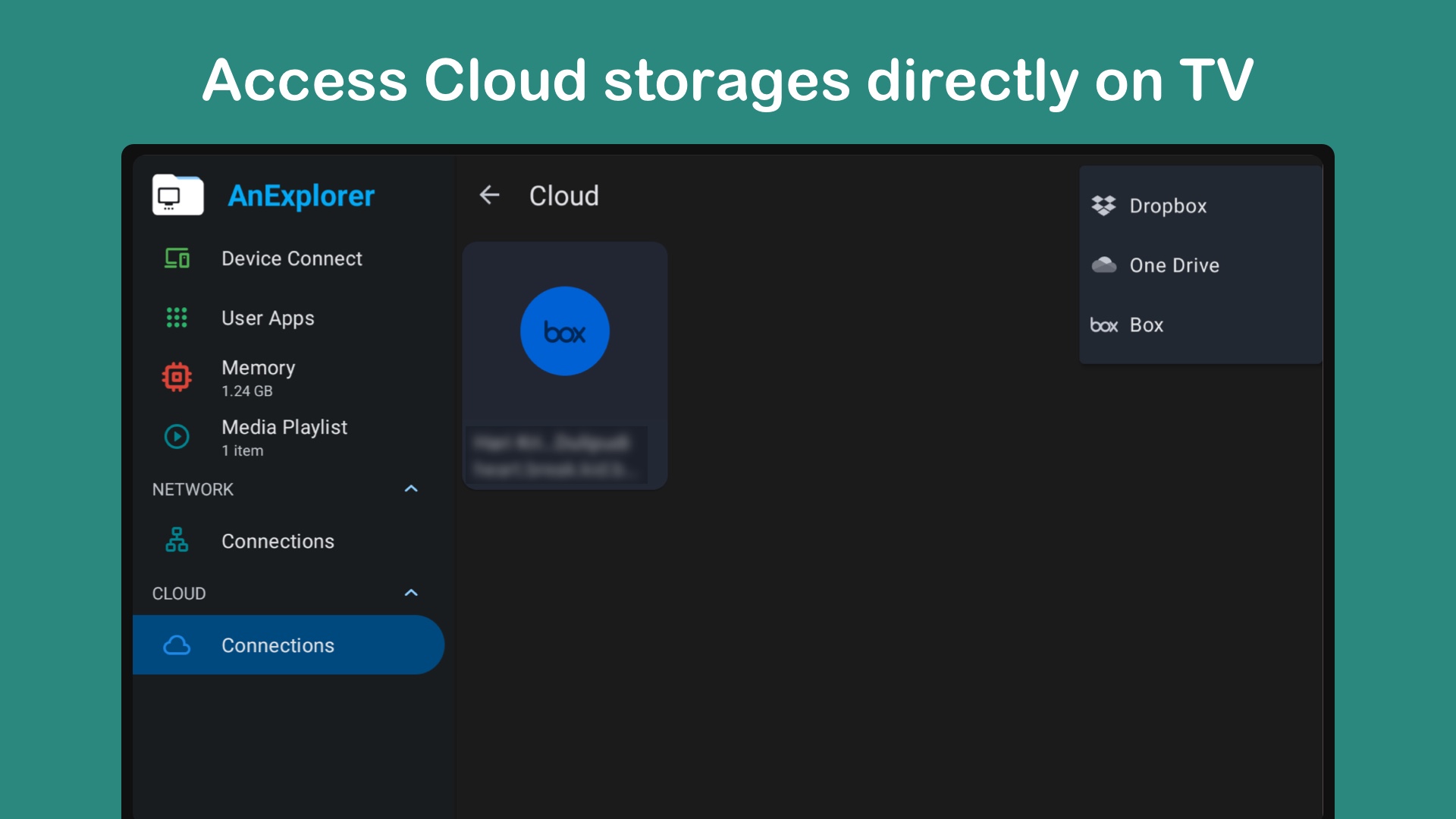1456x819 pixels.
Task: Collapse the CLOUD section
Action: tap(411, 592)
